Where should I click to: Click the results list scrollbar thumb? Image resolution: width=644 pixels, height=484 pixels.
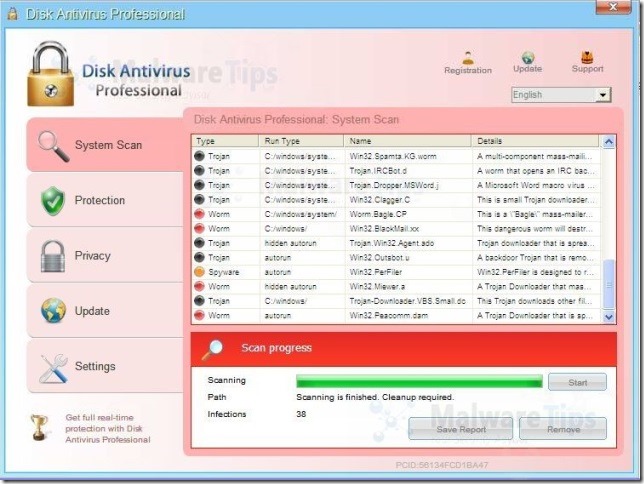click(x=609, y=284)
